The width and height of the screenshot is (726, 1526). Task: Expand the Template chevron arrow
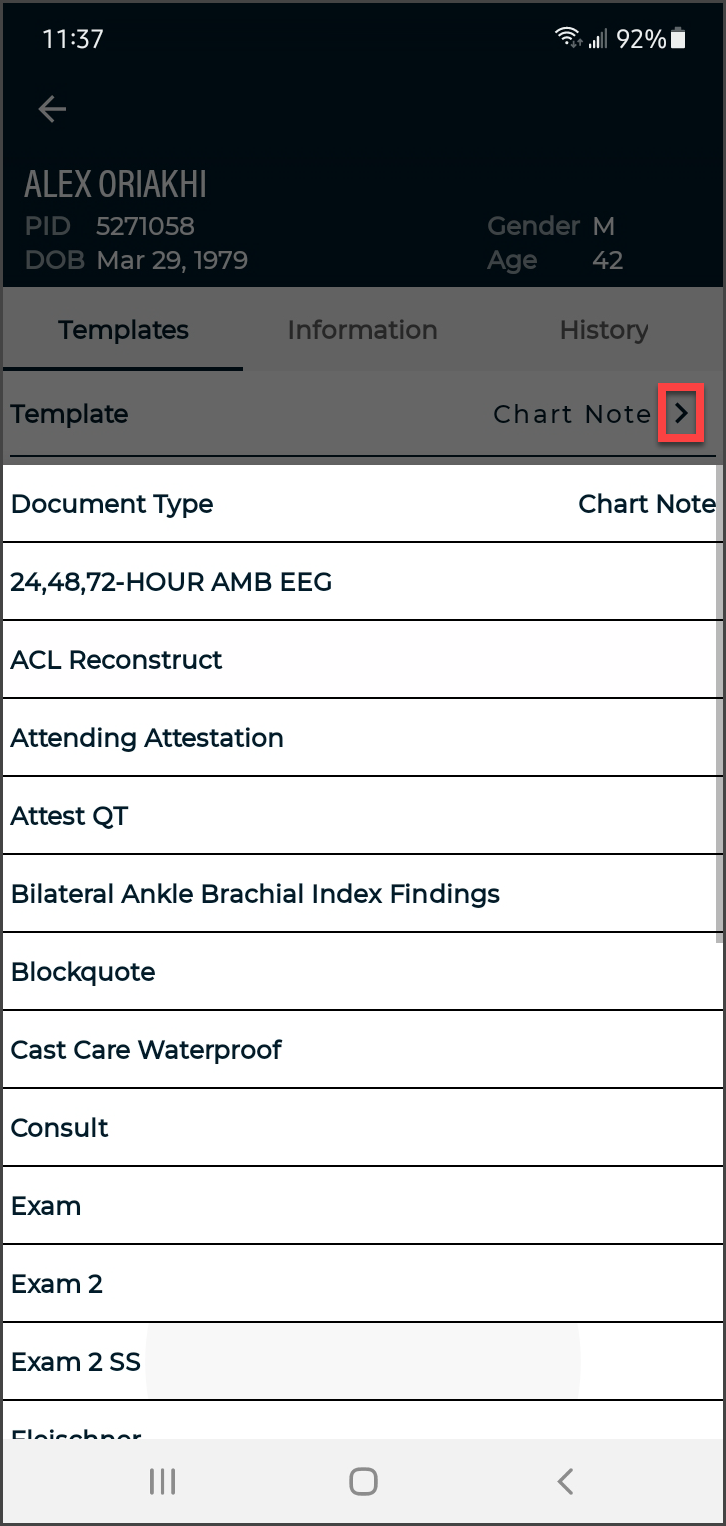(681, 414)
